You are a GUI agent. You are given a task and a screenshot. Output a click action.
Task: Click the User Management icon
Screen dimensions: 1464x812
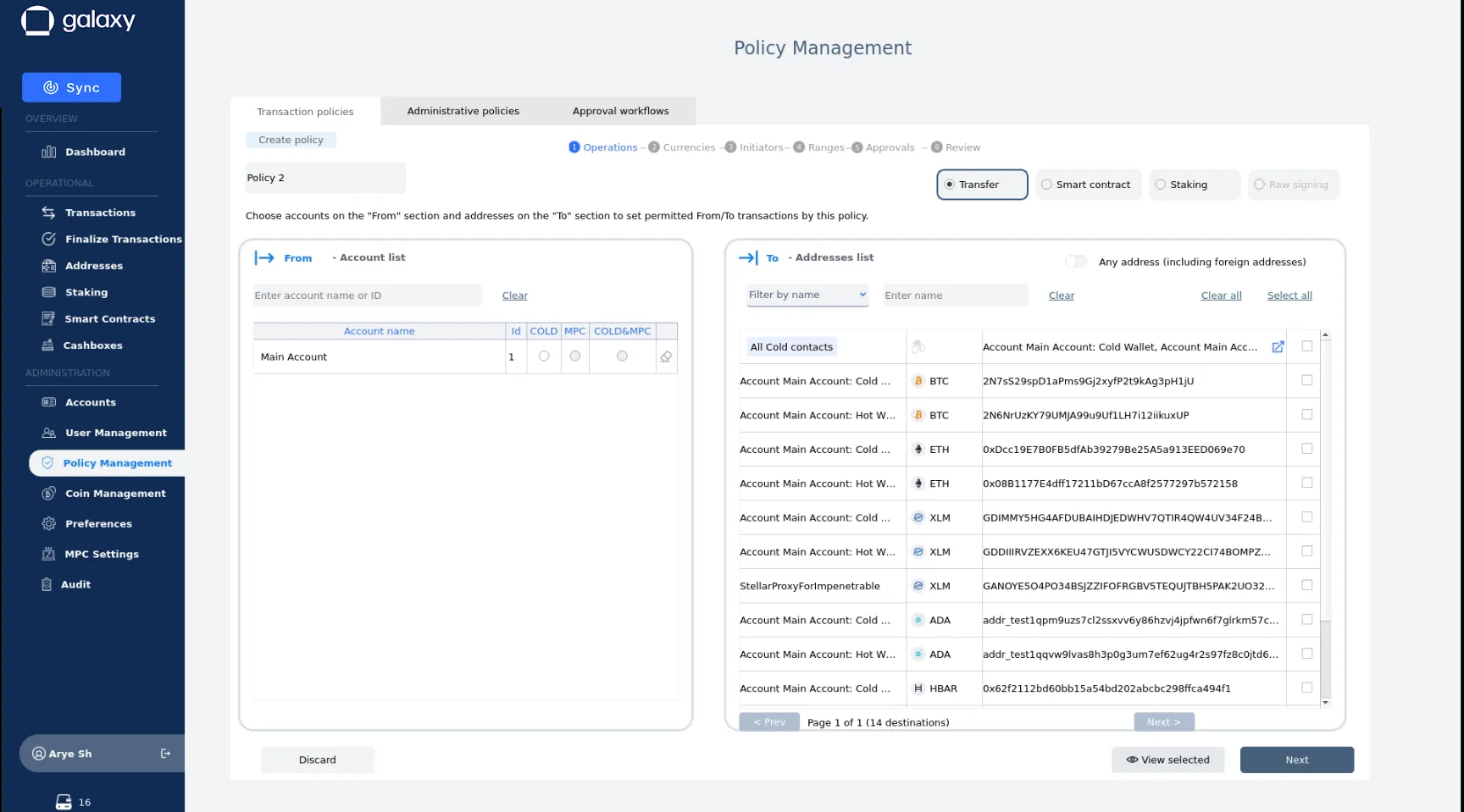click(x=49, y=433)
